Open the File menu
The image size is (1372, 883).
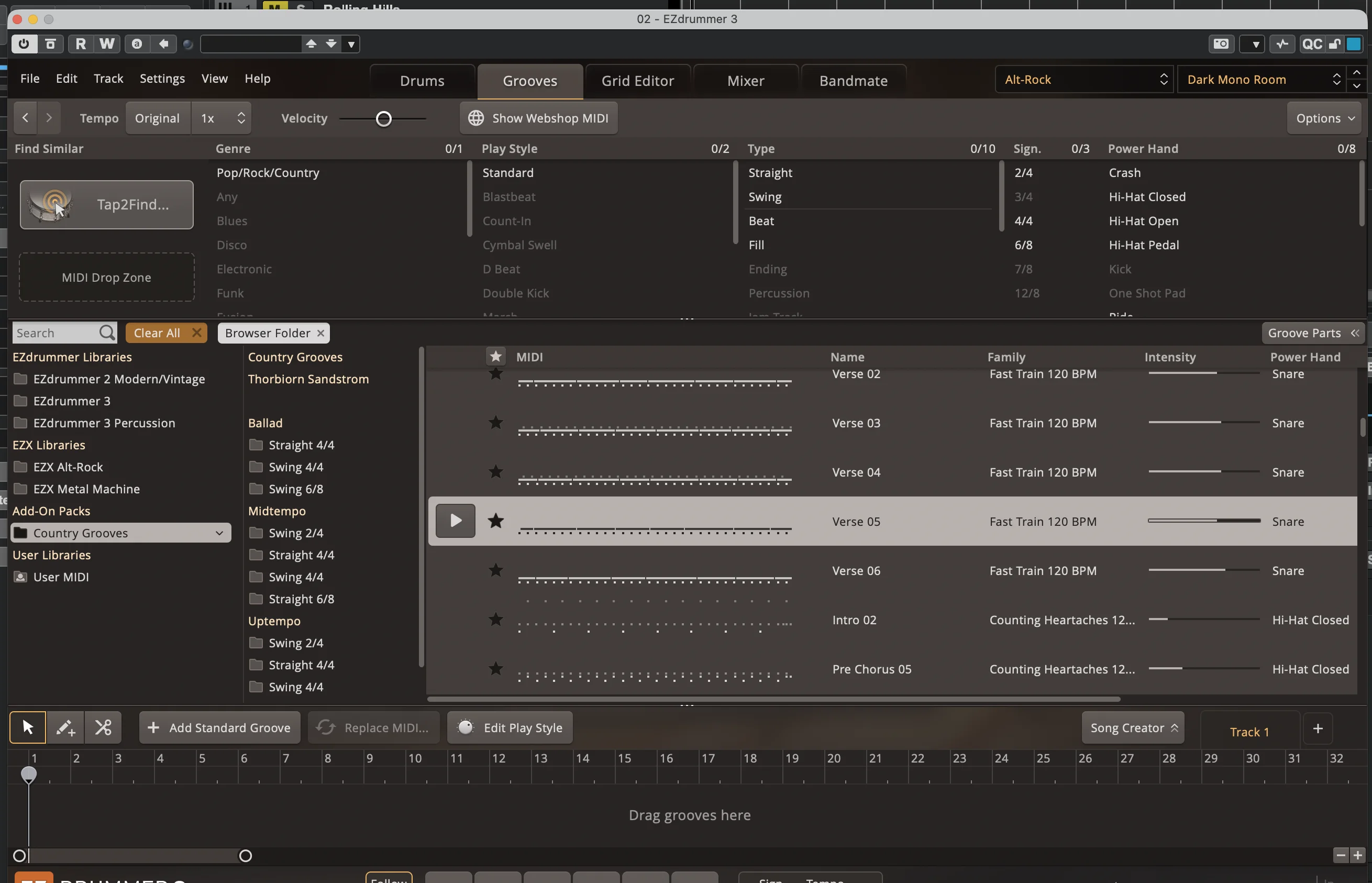coord(30,79)
